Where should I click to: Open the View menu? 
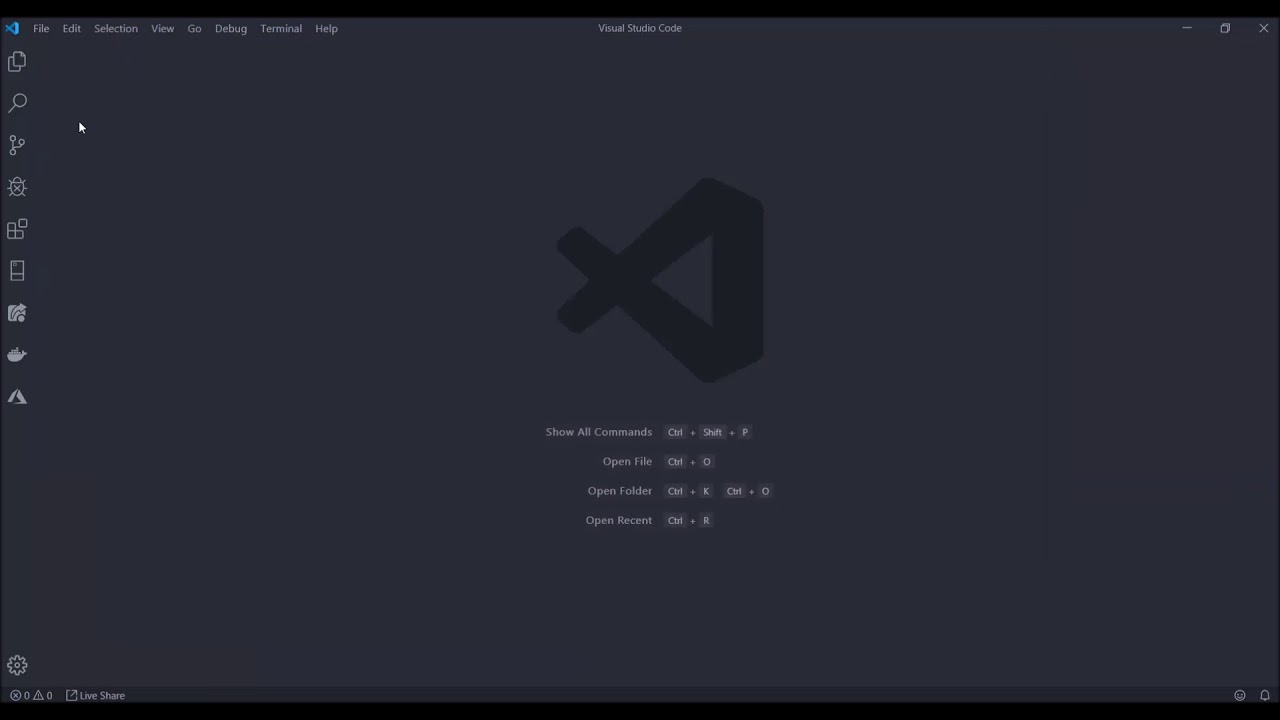163,28
